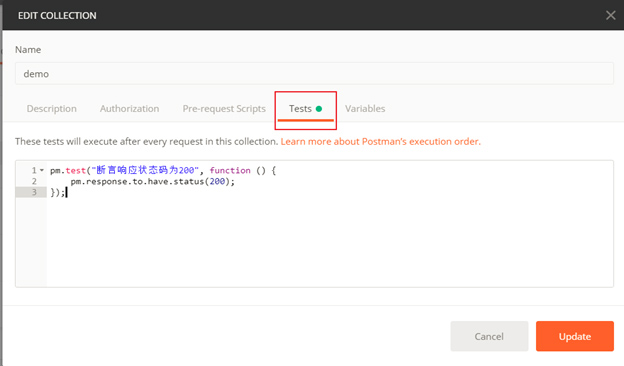Click line number 2 in editor gutter
The width and height of the screenshot is (624, 366).
click(34, 181)
